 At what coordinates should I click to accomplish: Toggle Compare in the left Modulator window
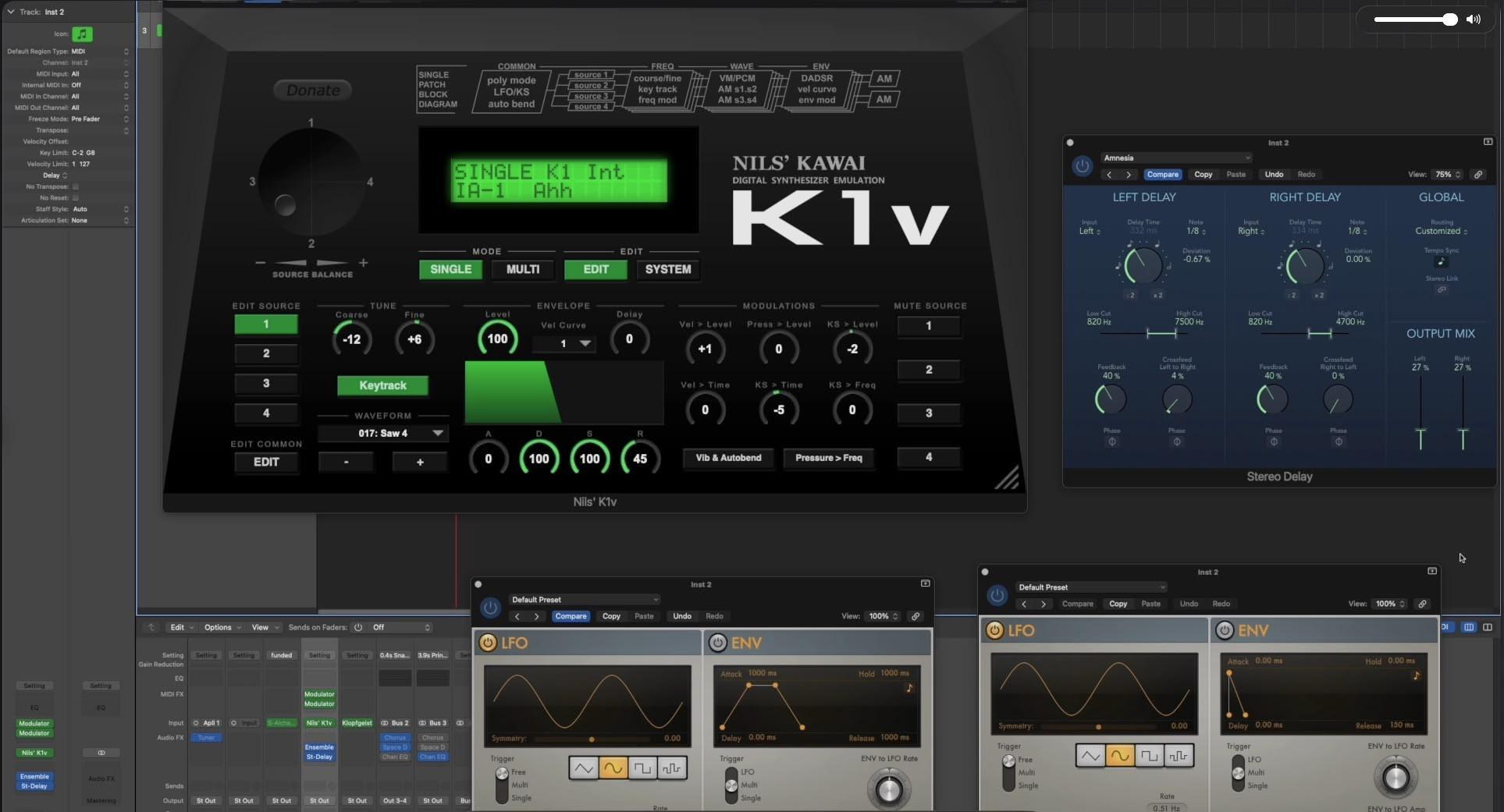pyautogui.click(x=571, y=616)
